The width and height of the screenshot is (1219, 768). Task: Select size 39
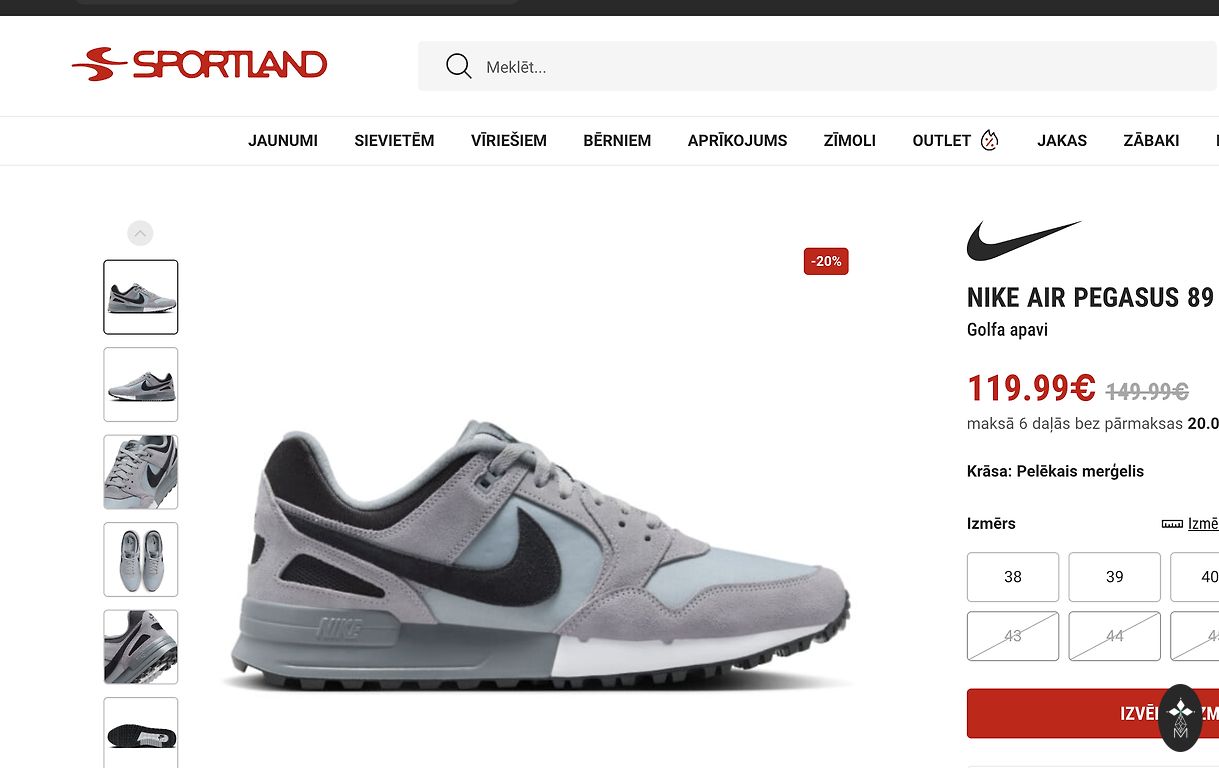pos(1115,577)
